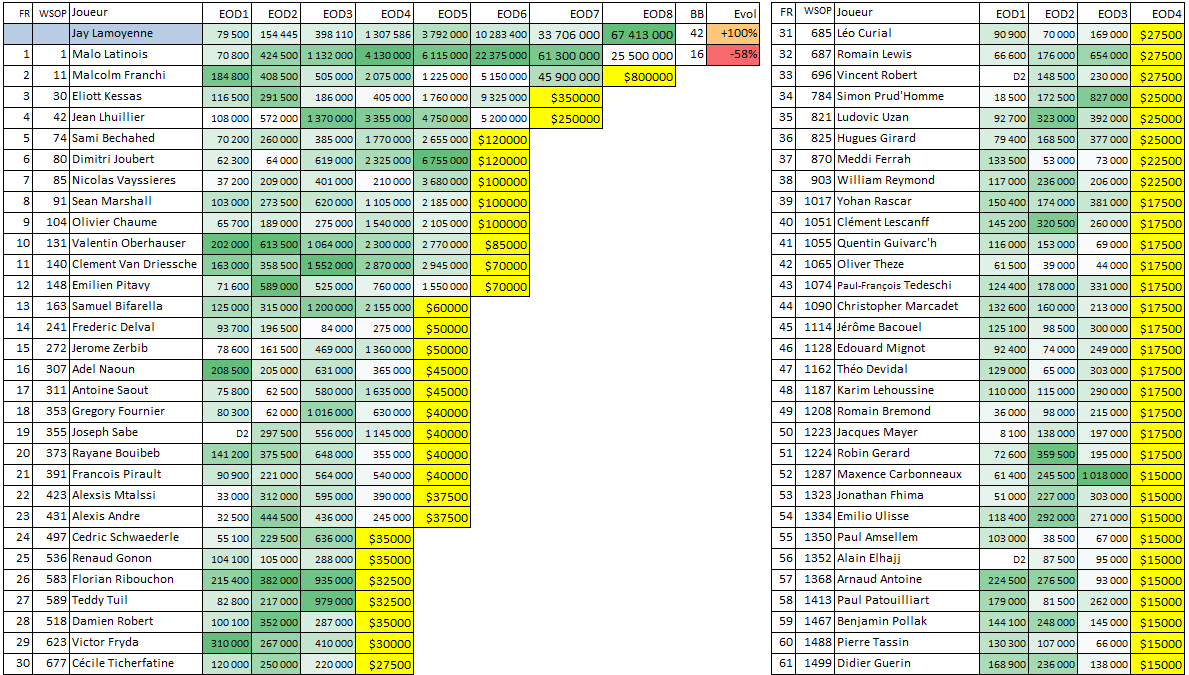
Task: Click Jean Lhuillier's $250000 payout cell
Action: tap(566, 118)
